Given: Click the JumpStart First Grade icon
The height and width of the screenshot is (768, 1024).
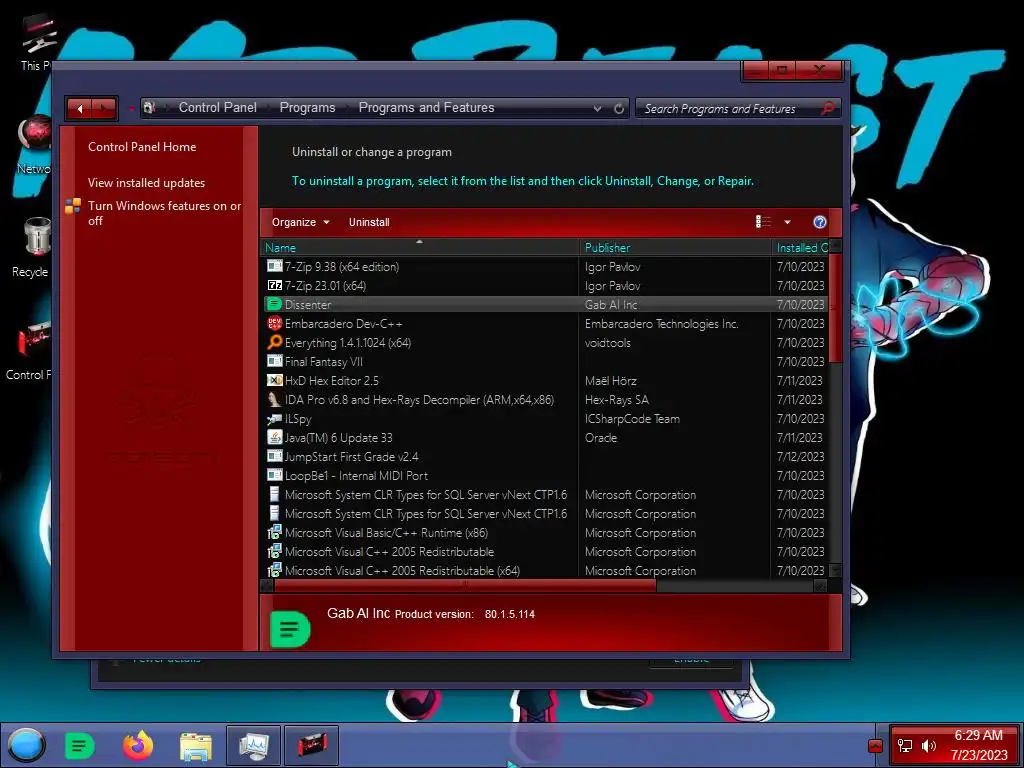Looking at the screenshot, I should 274,456.
